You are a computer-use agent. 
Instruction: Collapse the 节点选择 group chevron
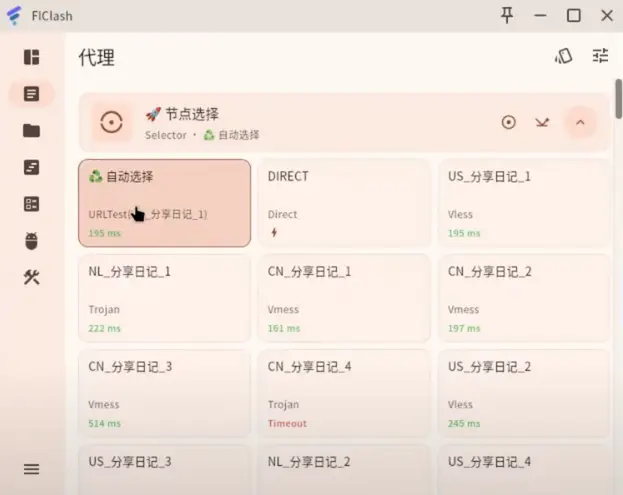580,122
